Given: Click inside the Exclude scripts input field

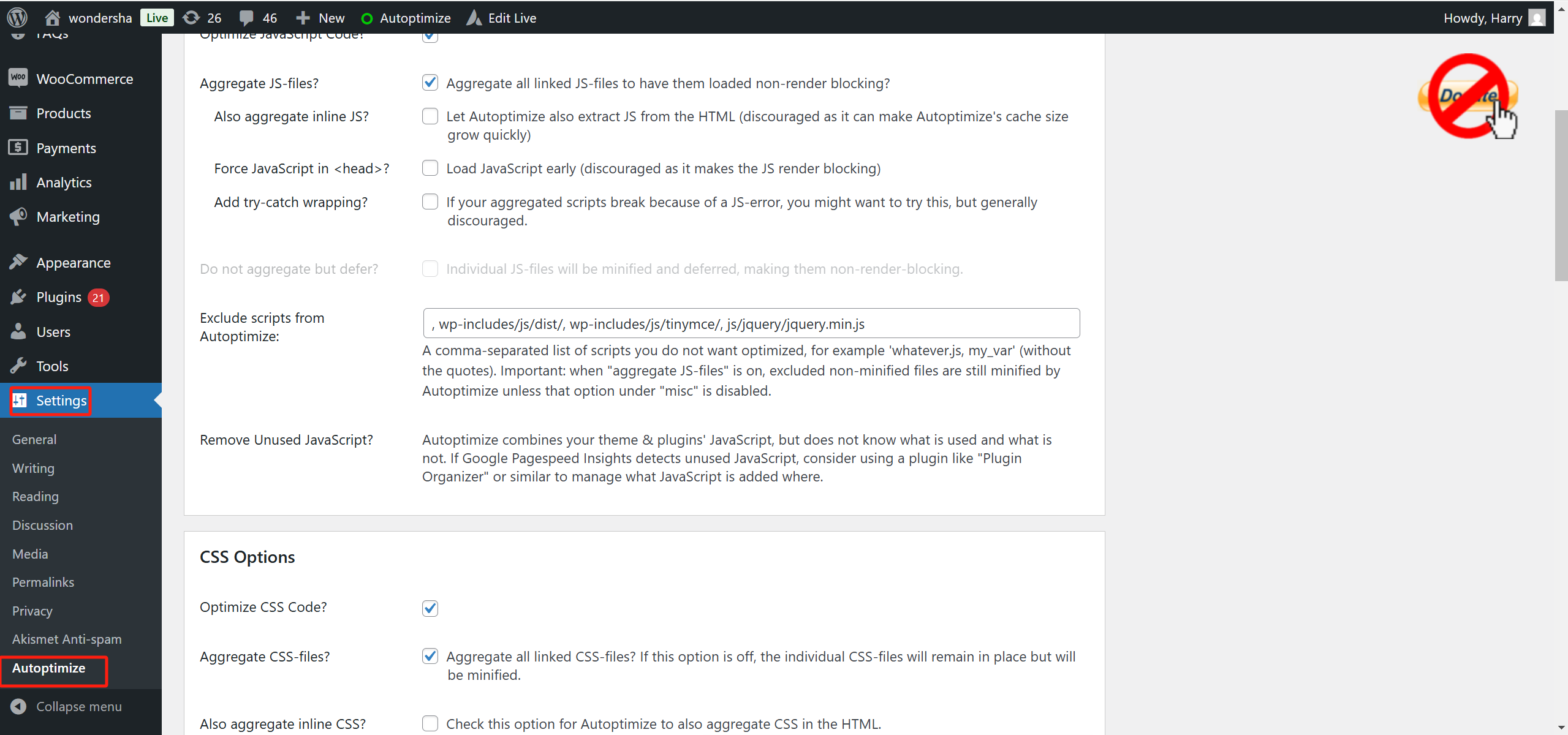Looking at the screenshot, I should (750, 323).
